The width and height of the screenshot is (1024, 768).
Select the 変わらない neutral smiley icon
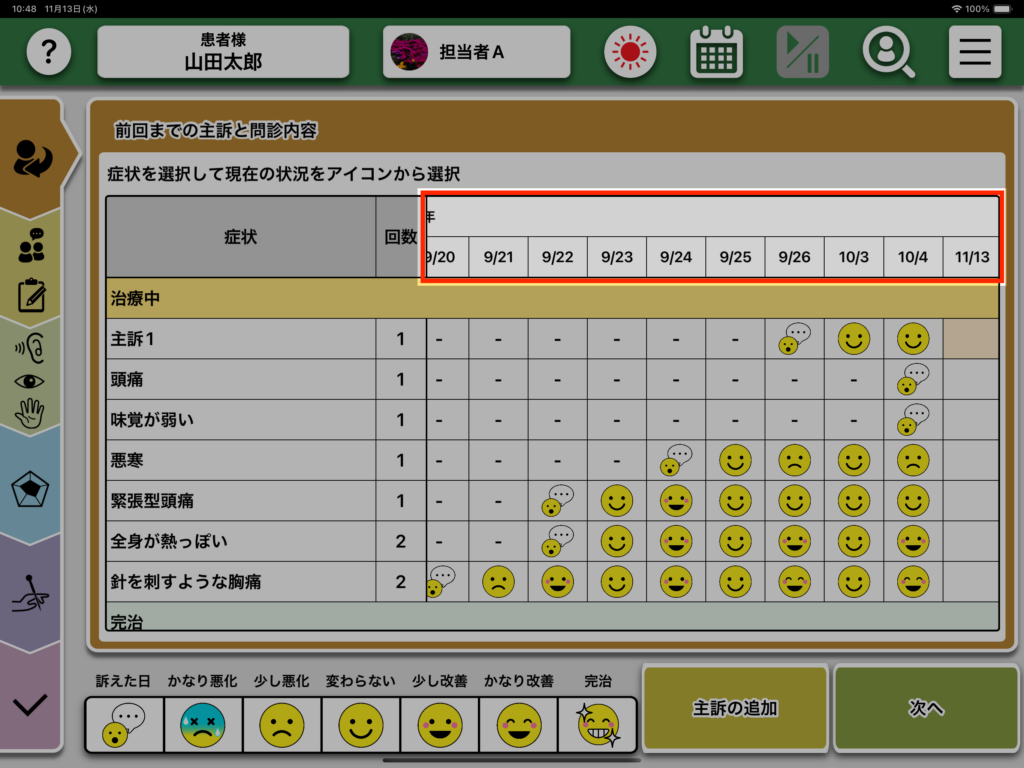[x=360, y=724]
